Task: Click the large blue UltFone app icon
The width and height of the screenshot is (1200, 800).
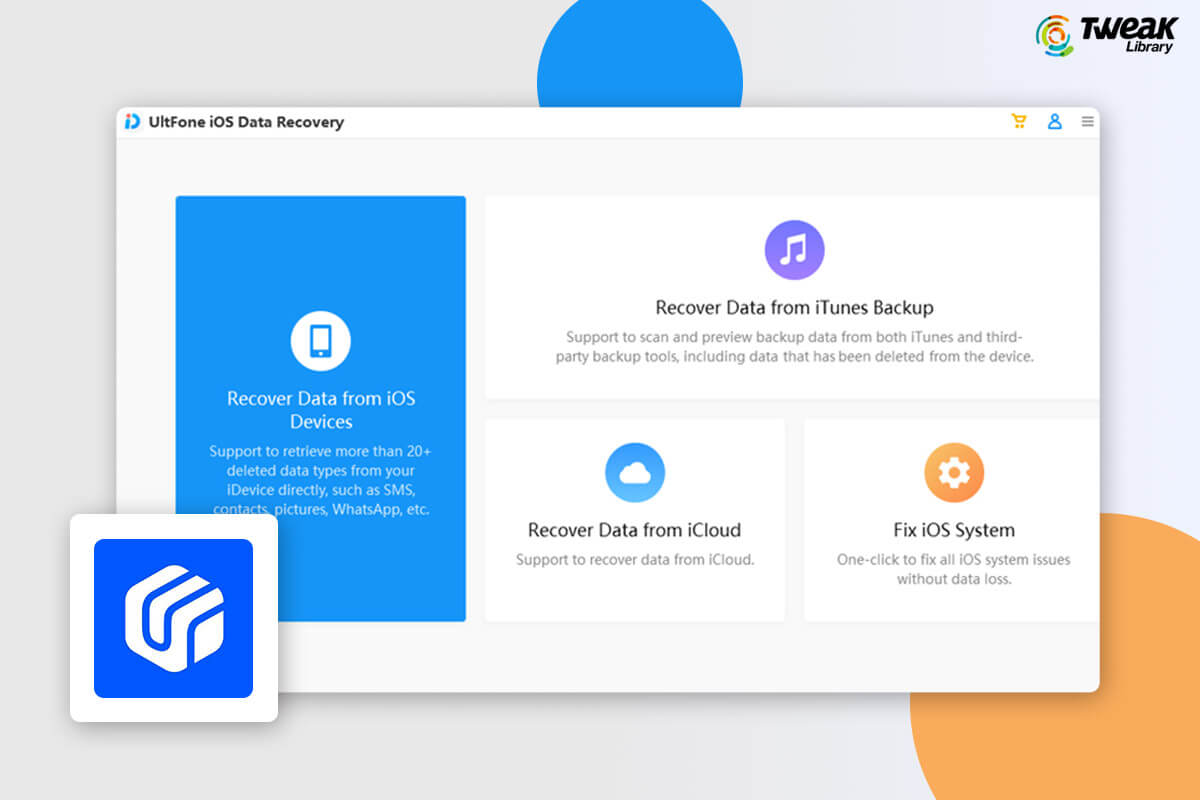Action: (173, 617)
